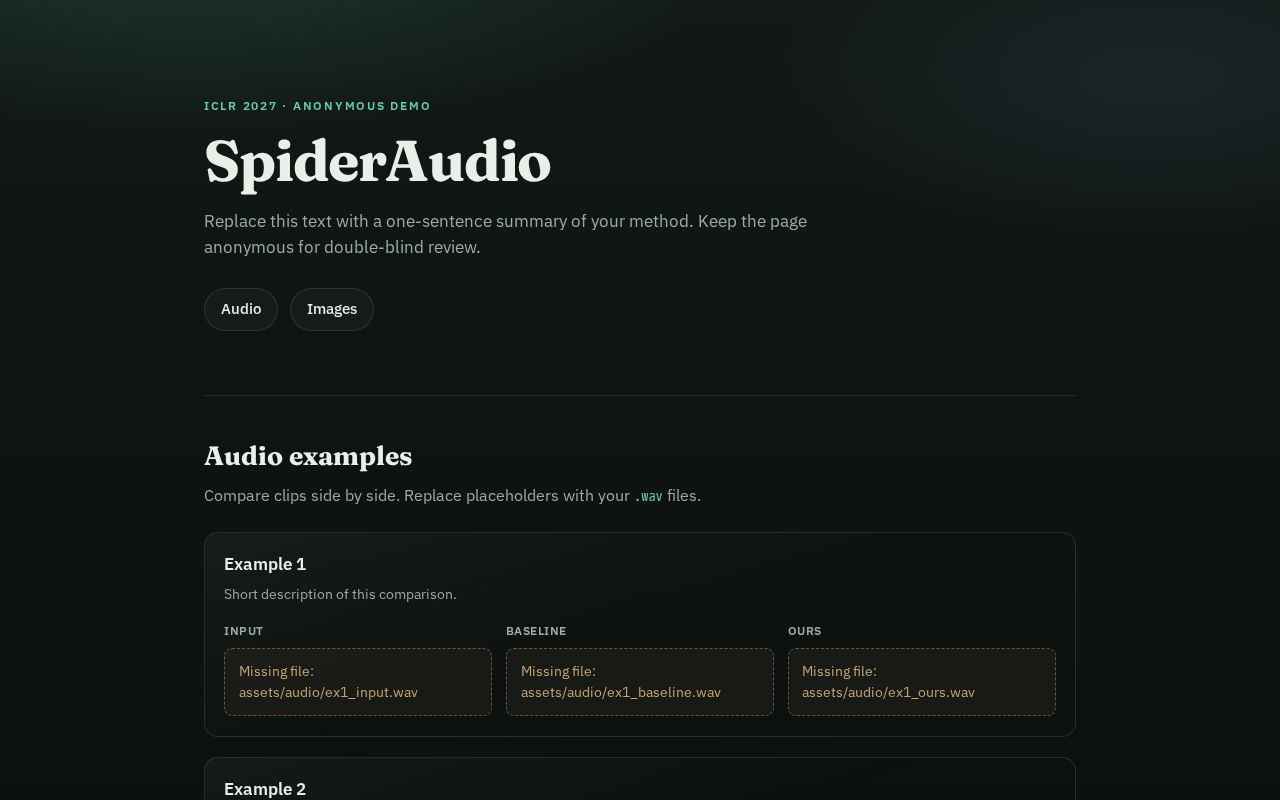Click the 'Example 2' card title
Image resolution: width=1280 pixels, height=800 pixels.
[265, 789]
